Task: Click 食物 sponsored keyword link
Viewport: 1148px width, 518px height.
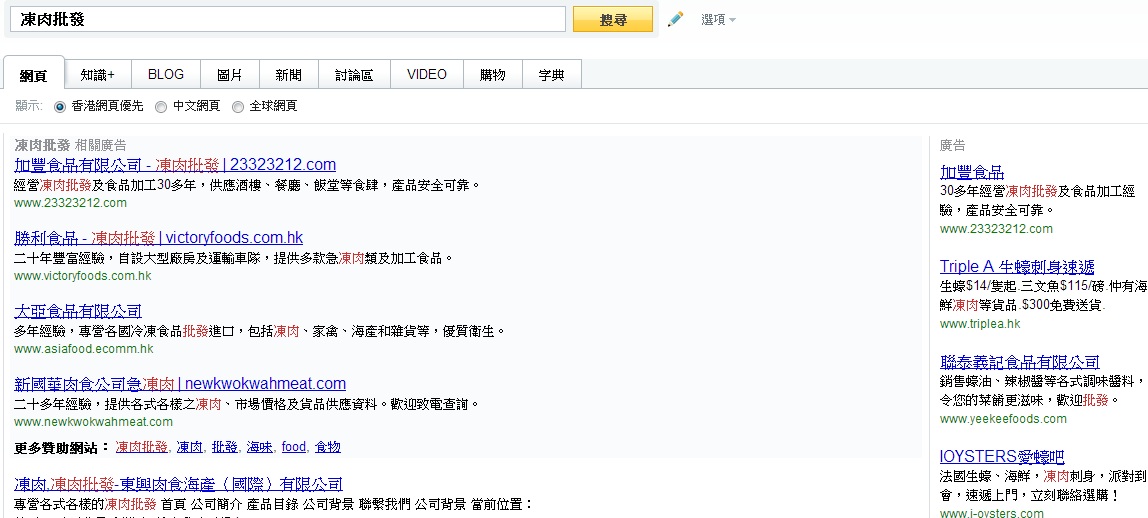Action: (328, 446)
